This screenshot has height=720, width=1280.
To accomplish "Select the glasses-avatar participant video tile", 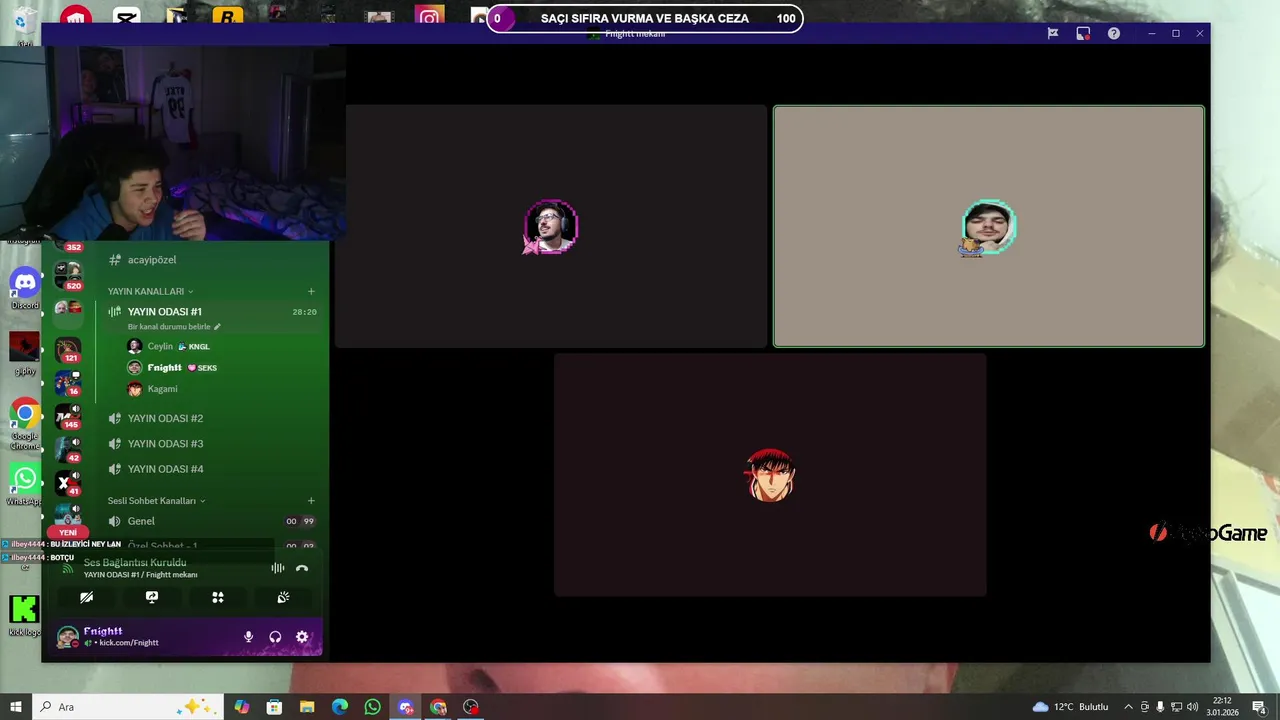I will [550, 226].
